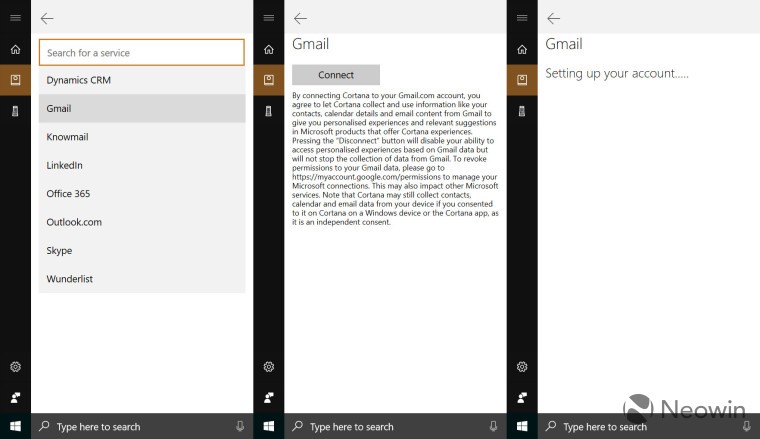This screenshot has height=439, width=760.
Task: Click the Feedback icon in the Gmail Connect panel sidebar
Action: point(269,397)
